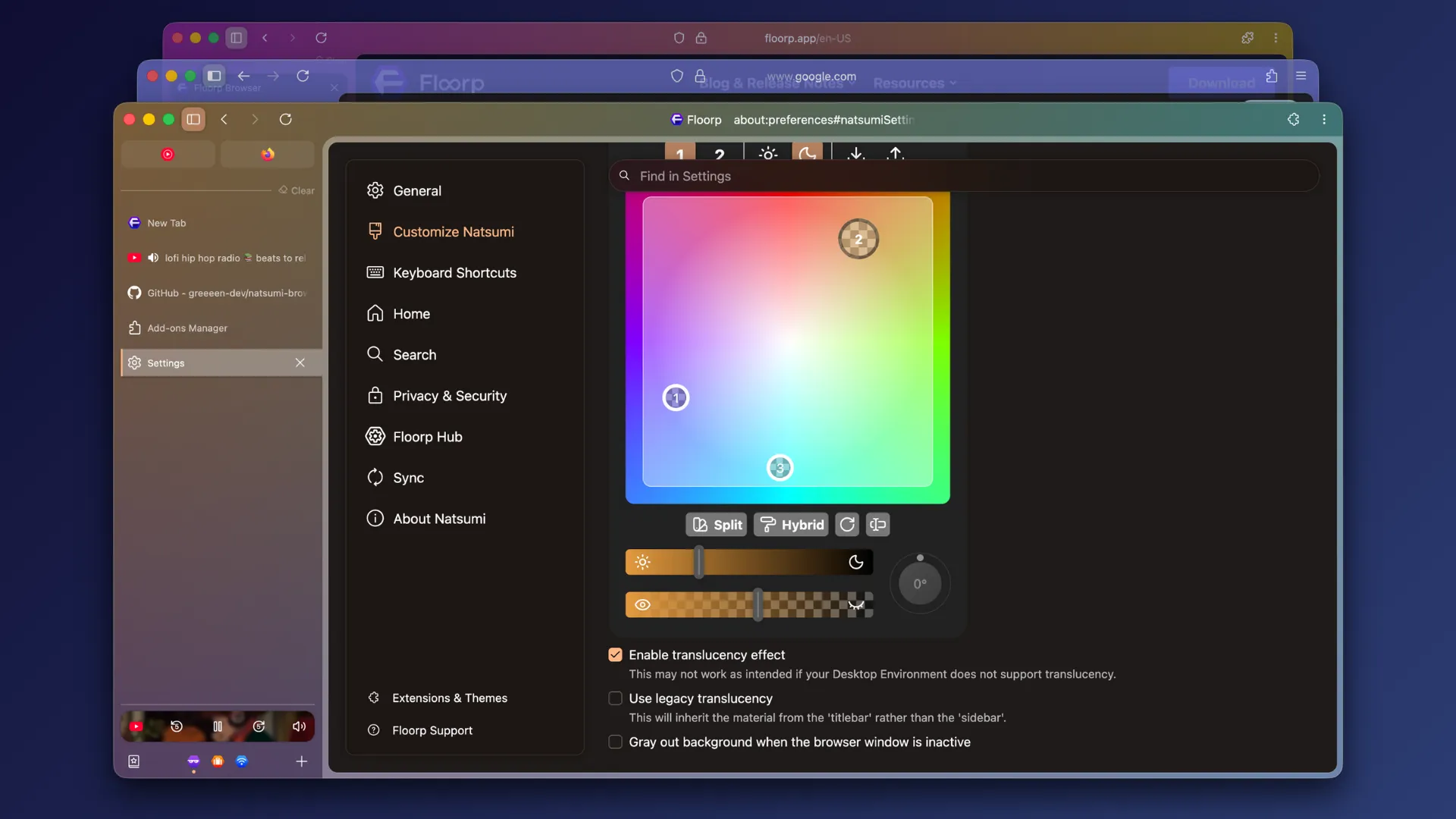Pause the mini media player
Screen dimensions: 1456x819
pos(218,726)
